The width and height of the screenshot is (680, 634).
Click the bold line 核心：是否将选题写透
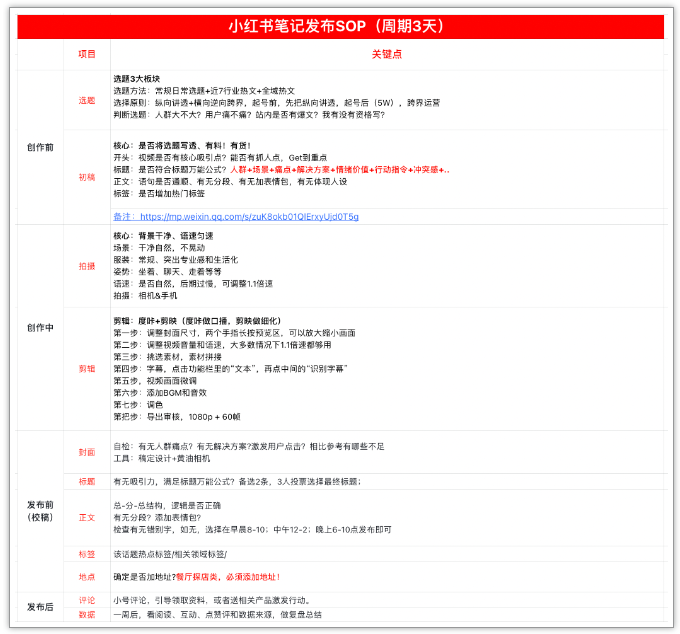182,146
